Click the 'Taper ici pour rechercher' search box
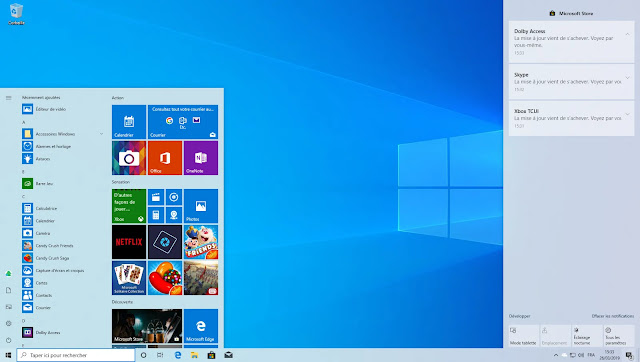The image size is (640, 362). coord(76,355)
